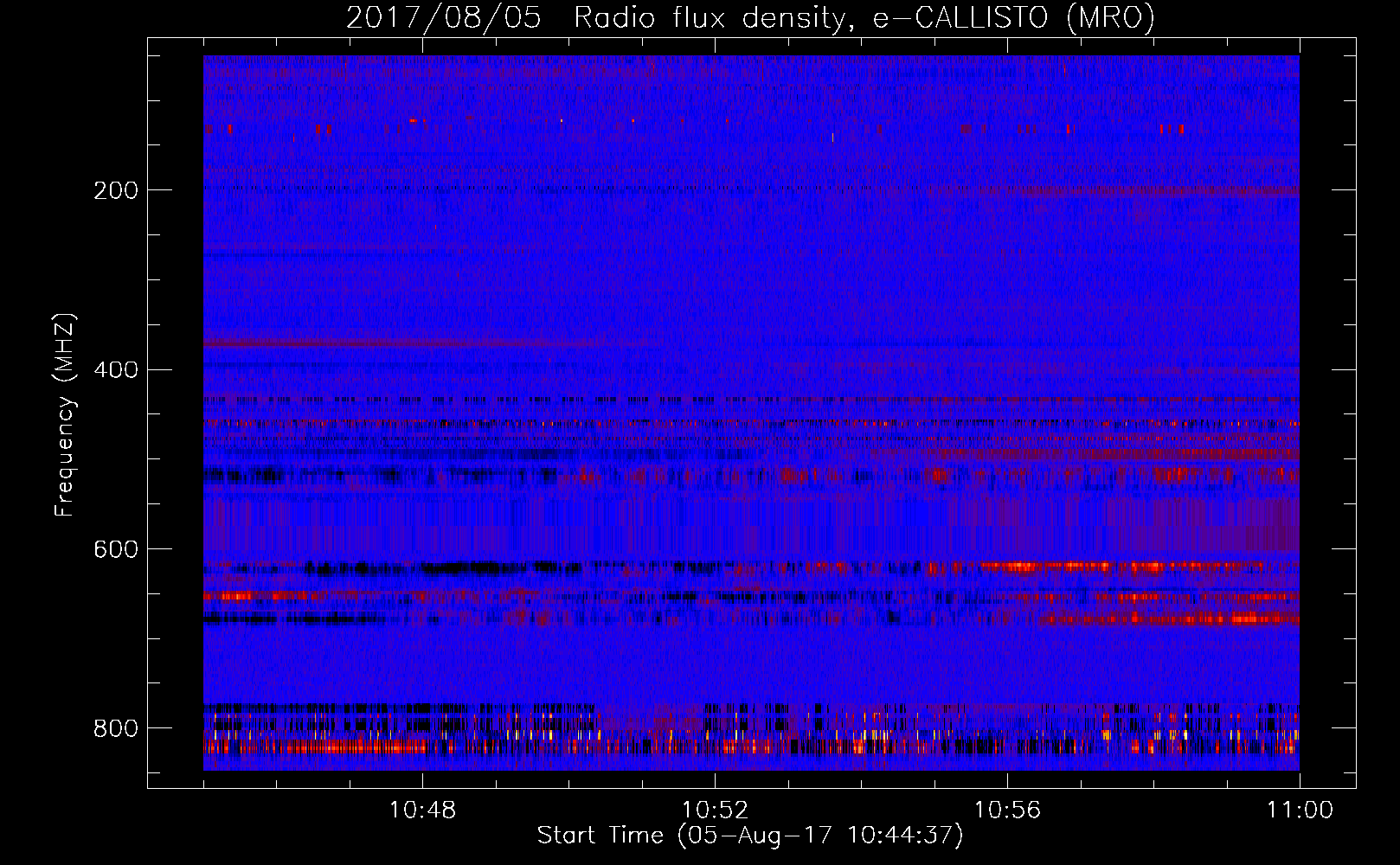This screenshot has width=1400, height=865.
Task: Select the 400 frequency tick label
Action: coord(116,370)
